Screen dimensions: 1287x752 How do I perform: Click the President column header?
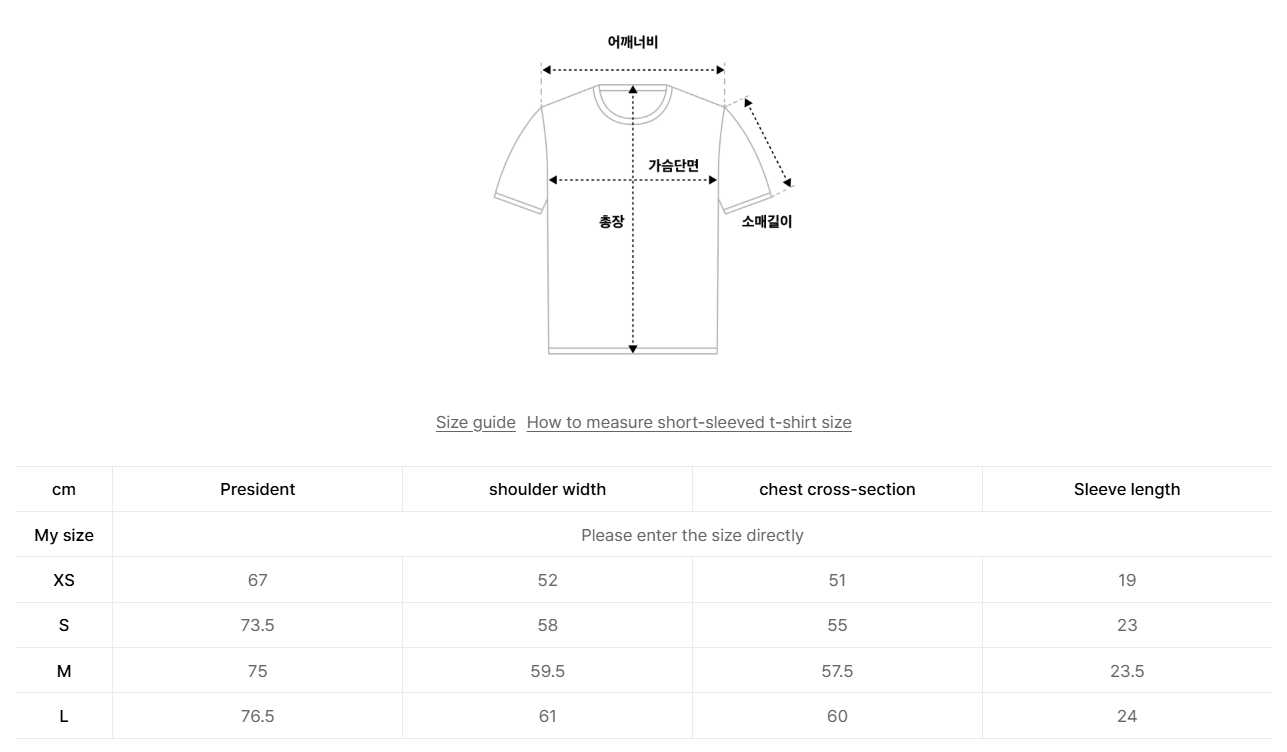[x=257, y=489]
